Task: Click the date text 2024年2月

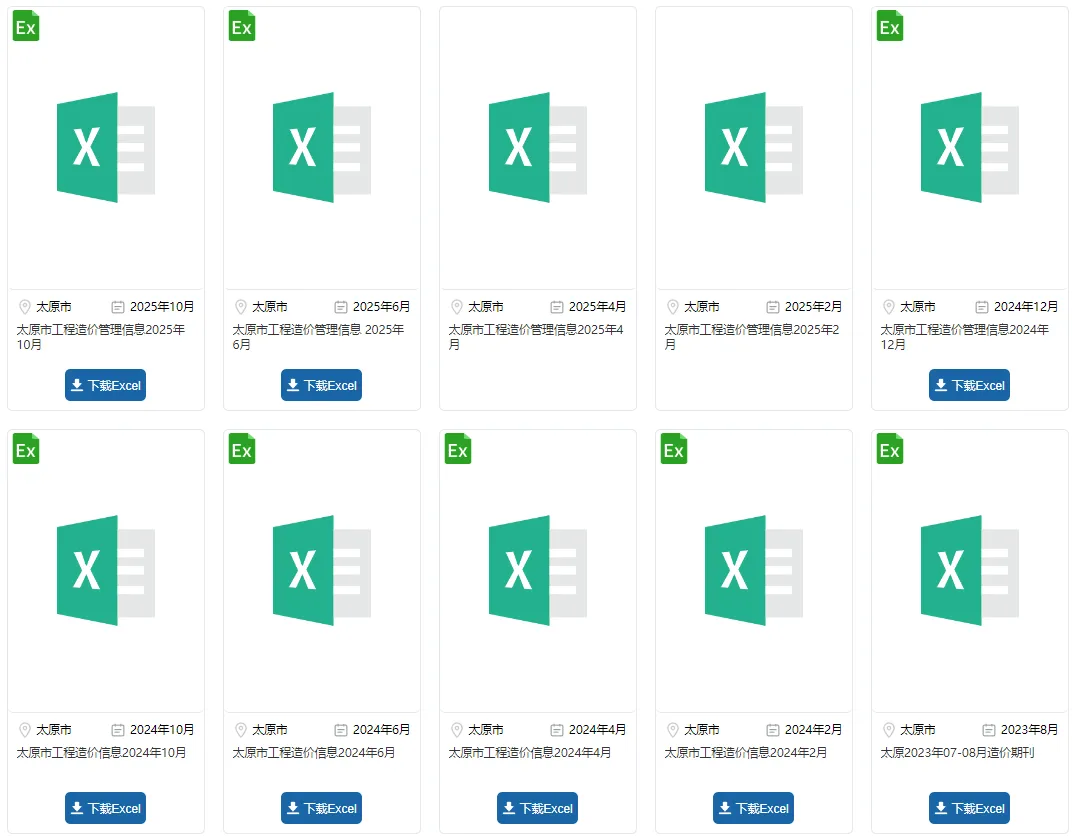Action: click(814, 730)
